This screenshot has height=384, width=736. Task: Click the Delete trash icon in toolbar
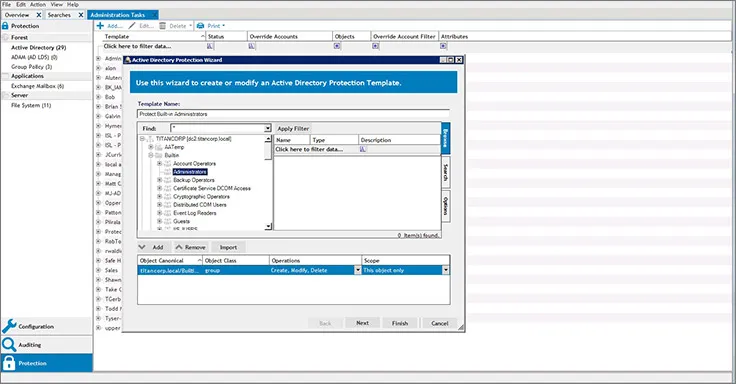coord(162,26)
